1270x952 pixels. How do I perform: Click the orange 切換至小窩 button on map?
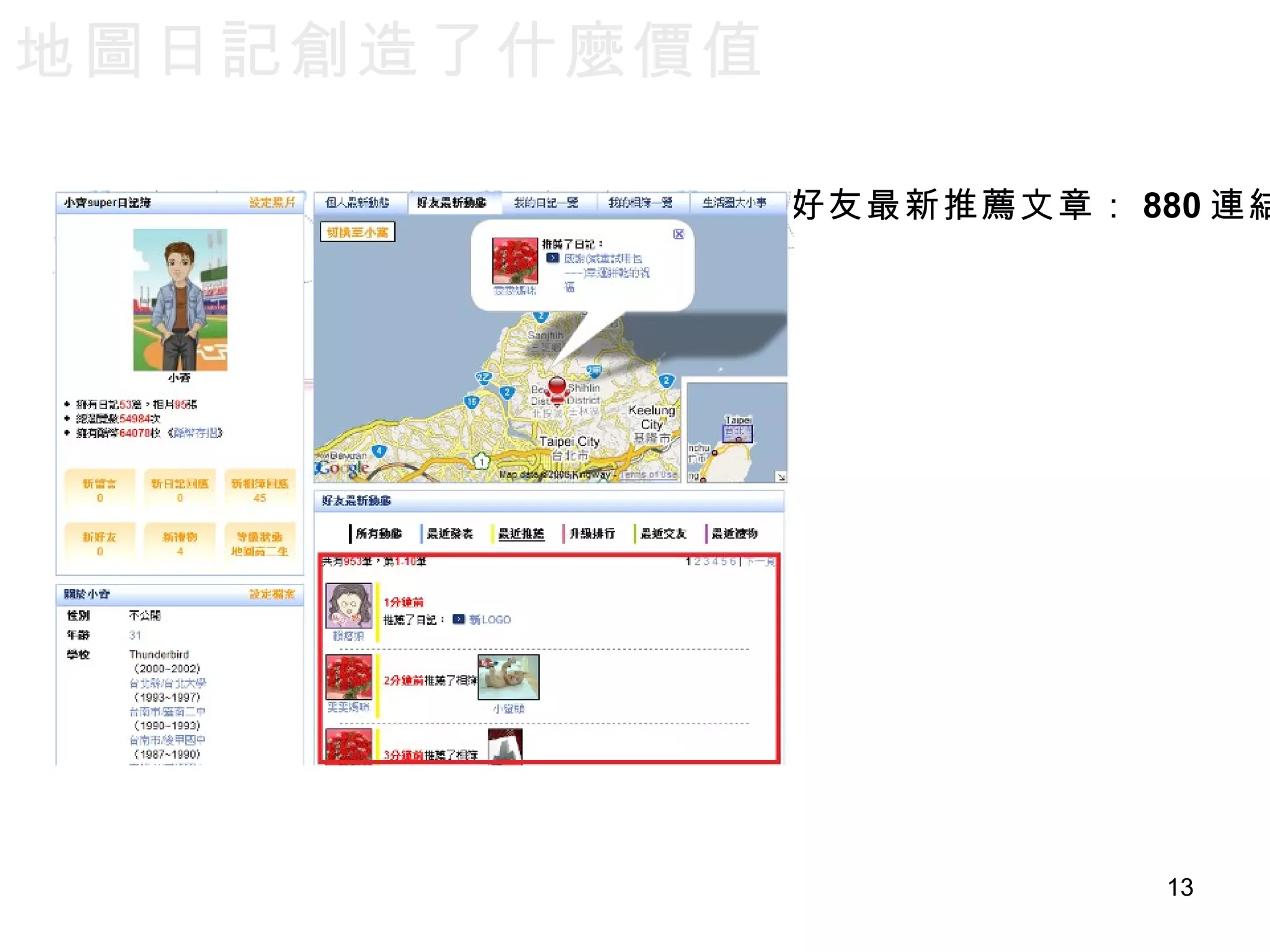tap(357, 232)
